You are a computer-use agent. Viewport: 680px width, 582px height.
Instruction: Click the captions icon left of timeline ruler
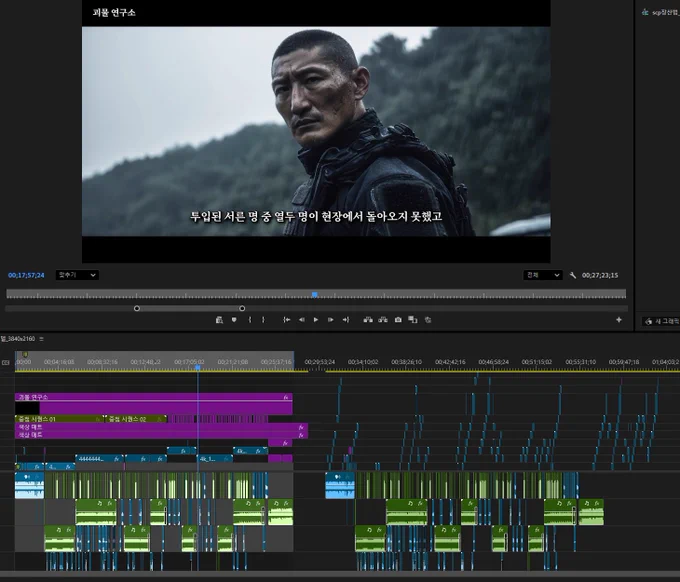[x=6, y=362]
